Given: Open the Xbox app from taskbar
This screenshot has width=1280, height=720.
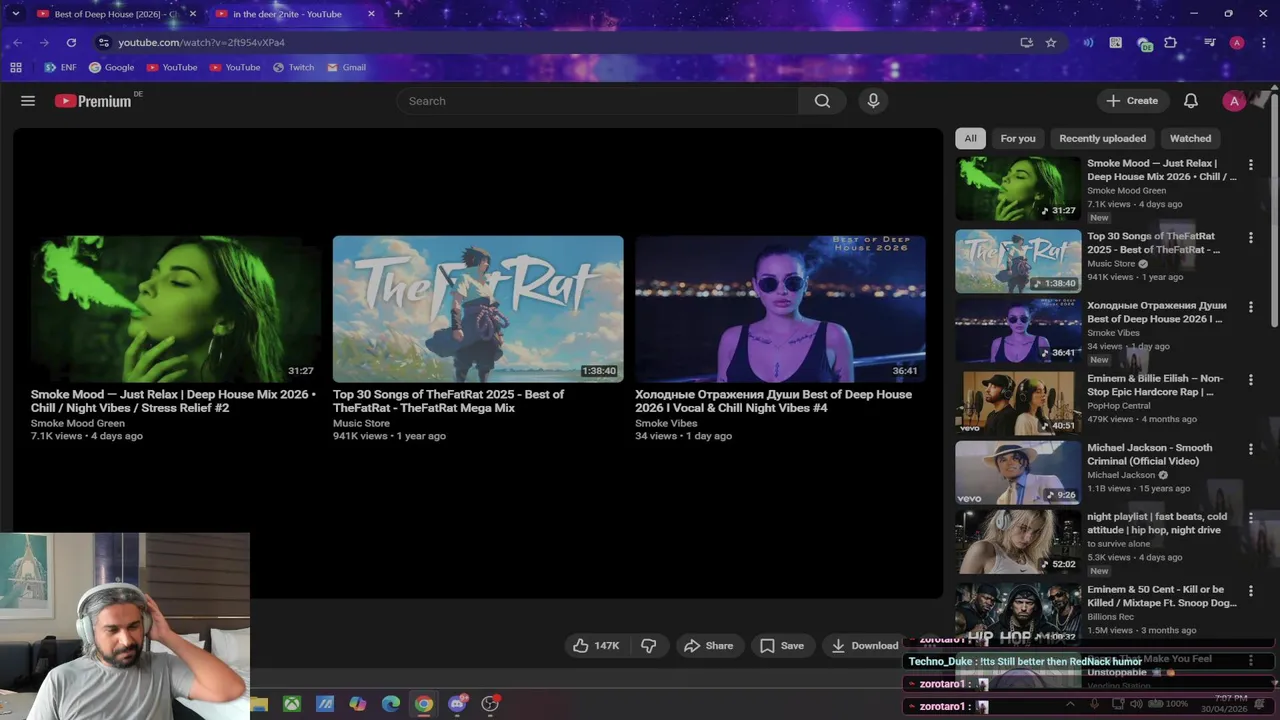Looking at the screenshot, I should coord(291,704).
